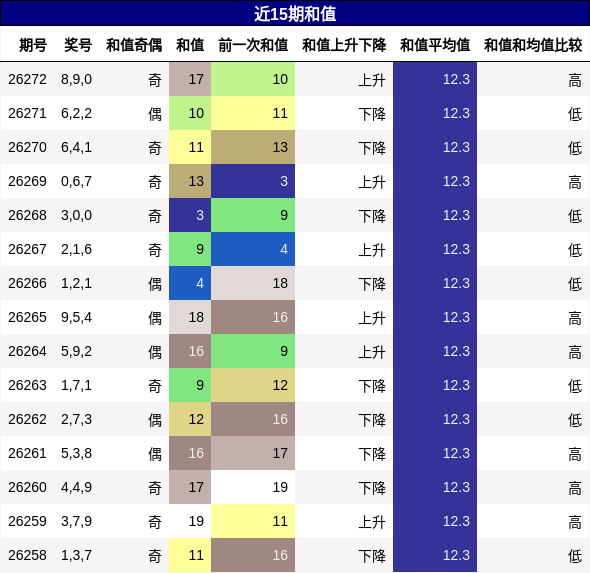The width and height of the screenshot is (590, 573).
Task: Click 上升 in row 26272
Action: (372, 80)
